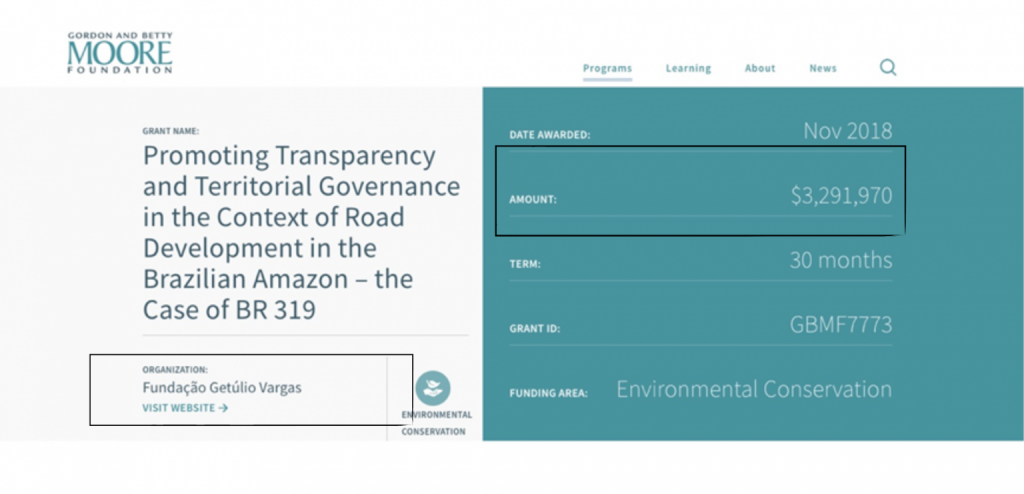The width and height of the screenshot is (1024, 494).
Task: Click the grant title about BR 319
Action: pyautogui.click(x=300, y=233)
